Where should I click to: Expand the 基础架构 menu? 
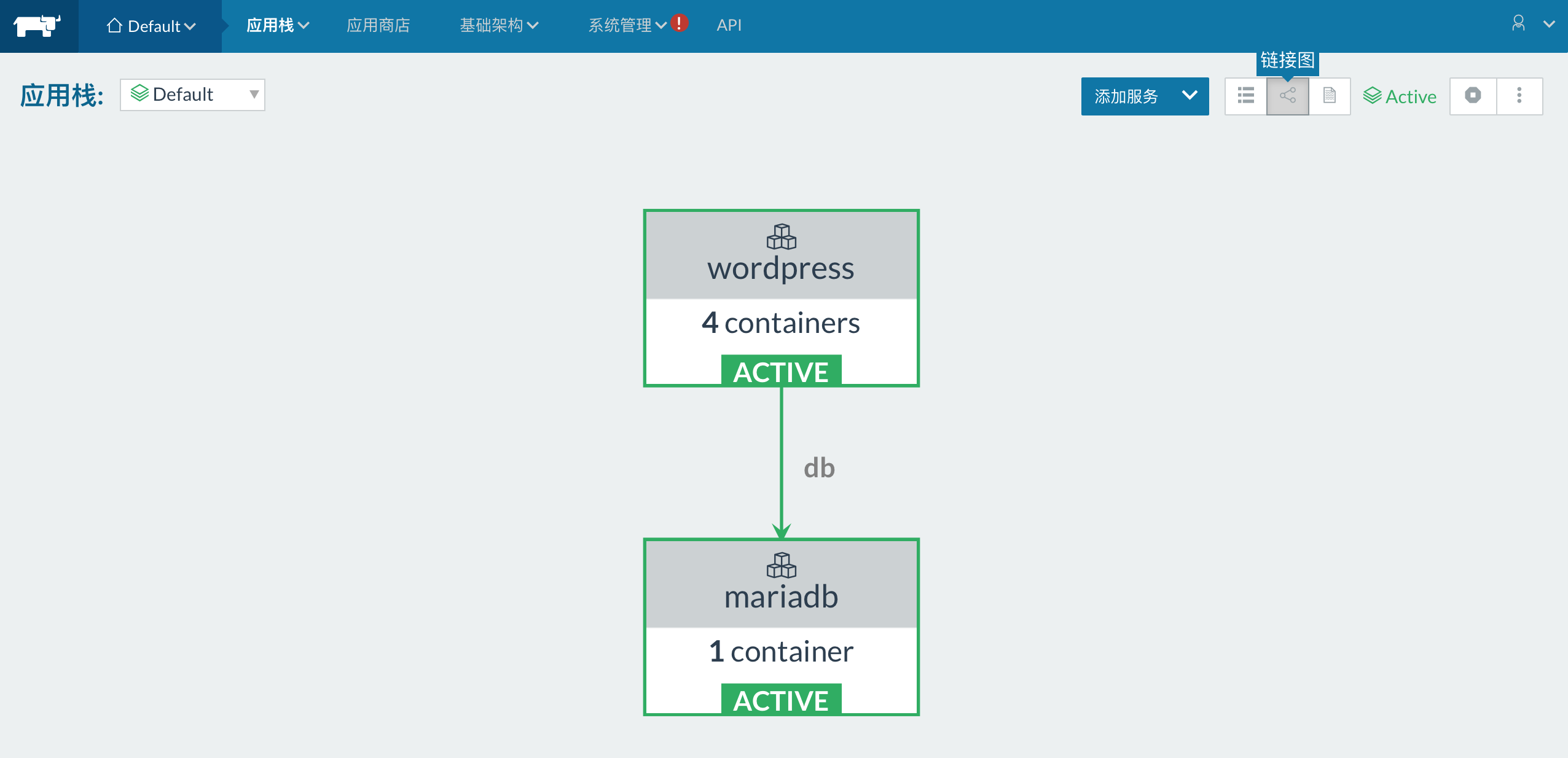click(499, 25)
